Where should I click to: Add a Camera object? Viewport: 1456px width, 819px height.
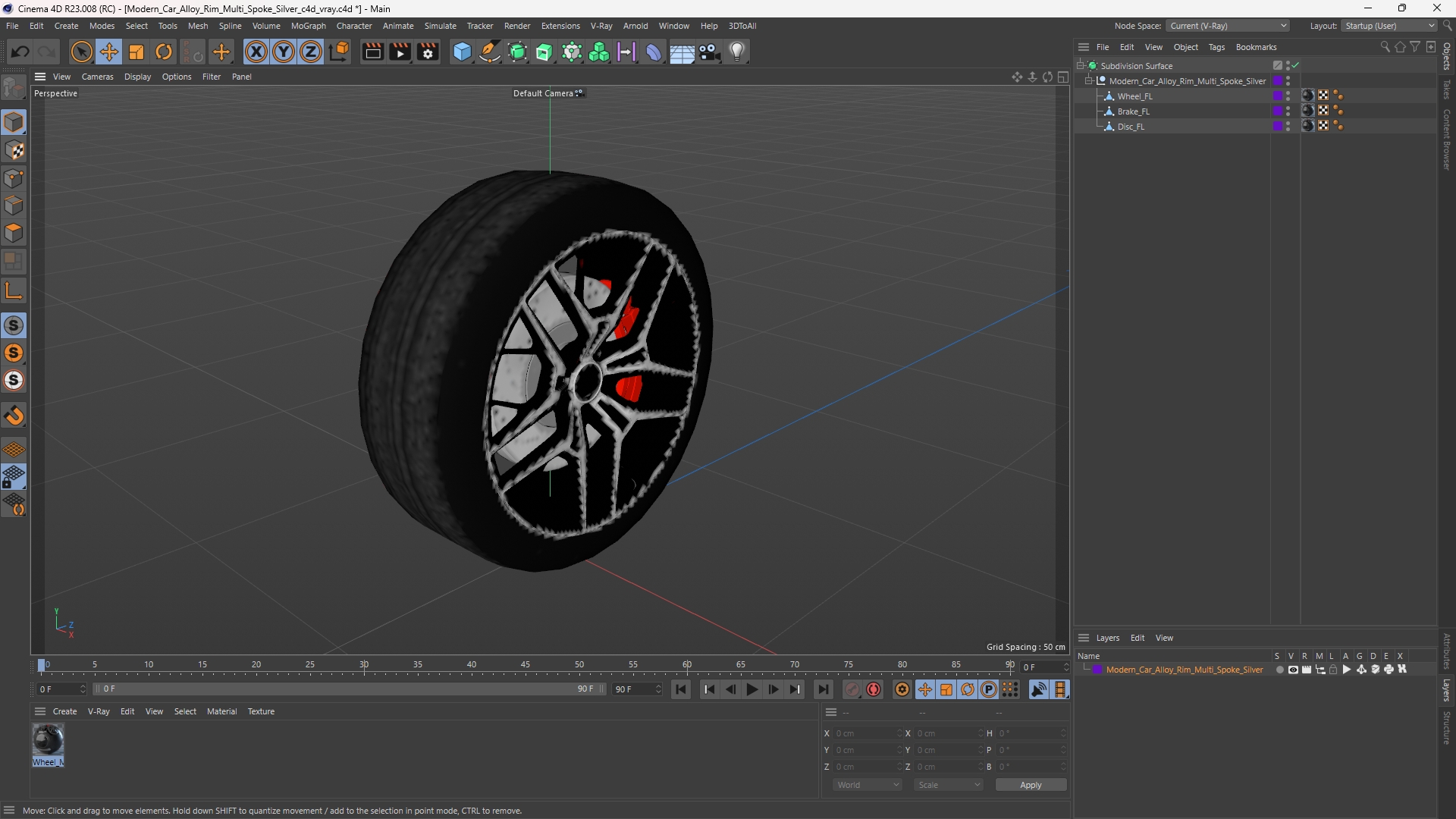point(709,52)
